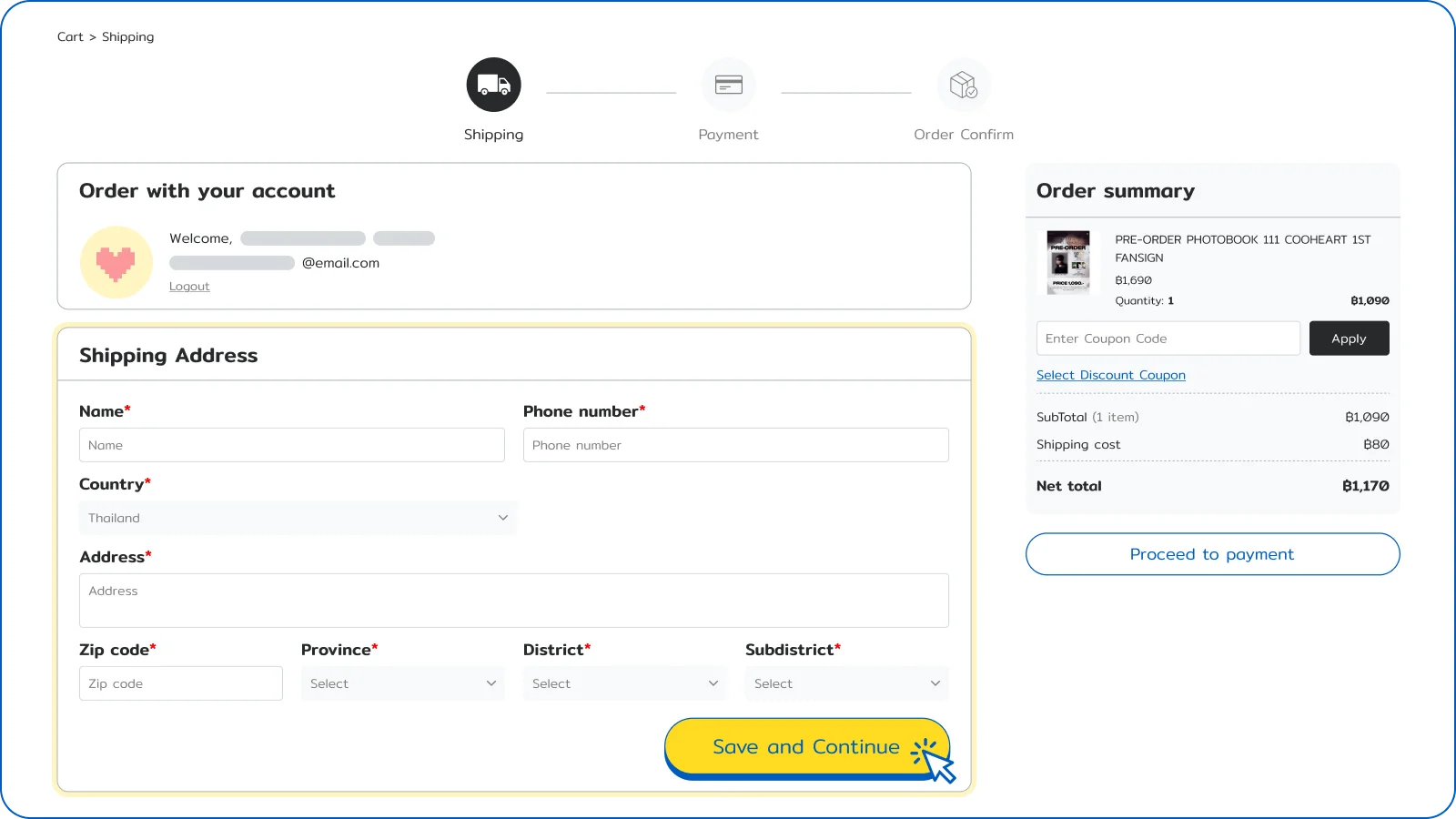The width and height of the screenshot is (1456, 819).
Task: Click the Shipping truck step icon
Action: [x=493, y=85]
